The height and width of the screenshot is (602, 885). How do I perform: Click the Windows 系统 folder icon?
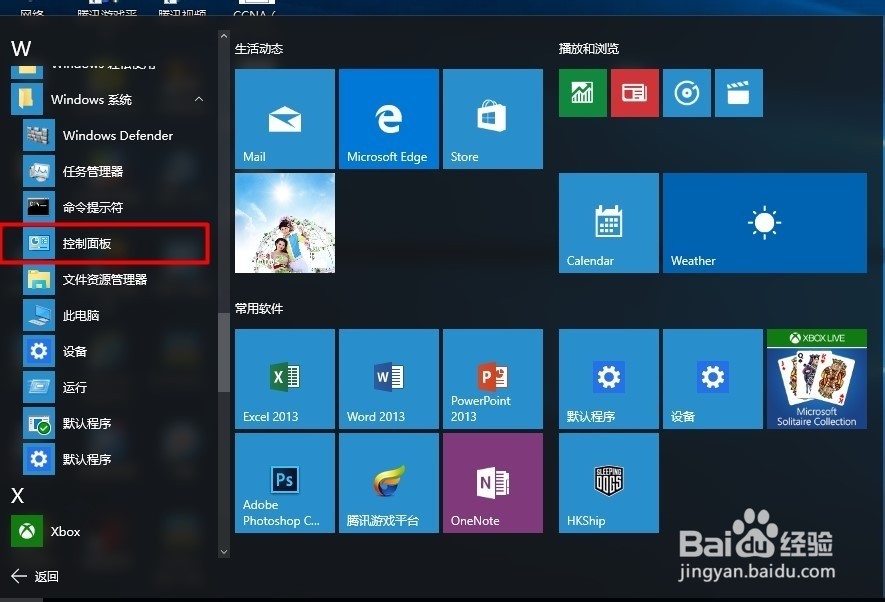point(27,99)
